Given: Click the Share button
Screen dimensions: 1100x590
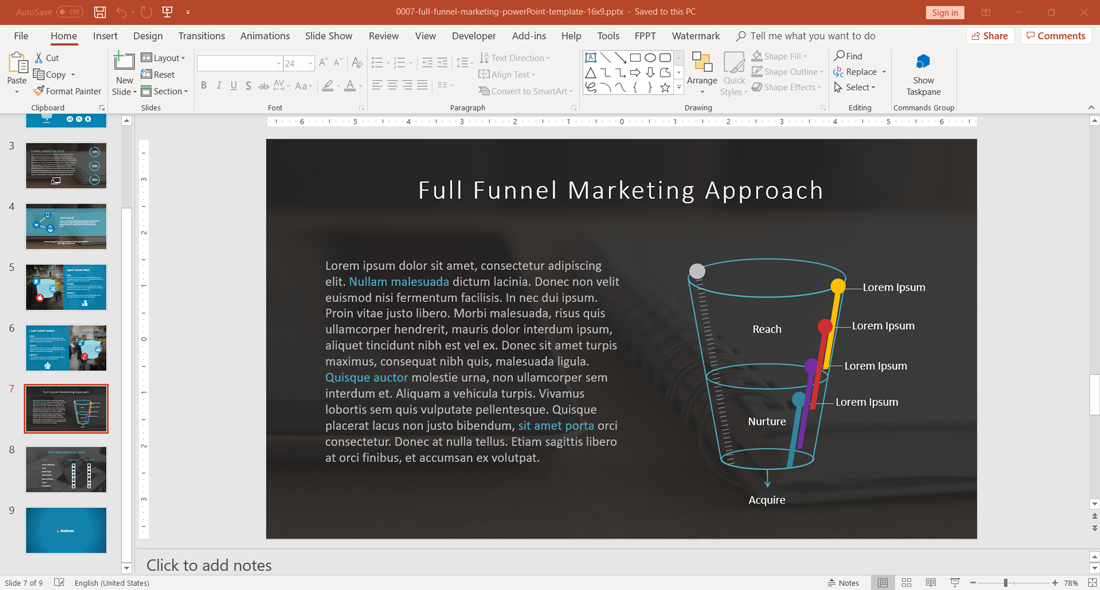Looking at the screenshot, I should point(988,36).
